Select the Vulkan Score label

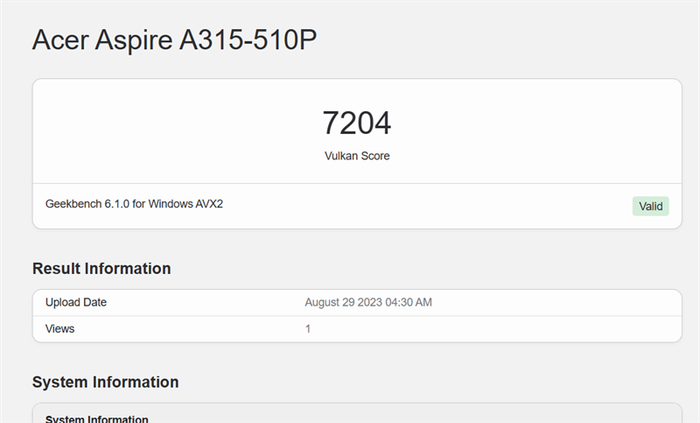[357, 156]
